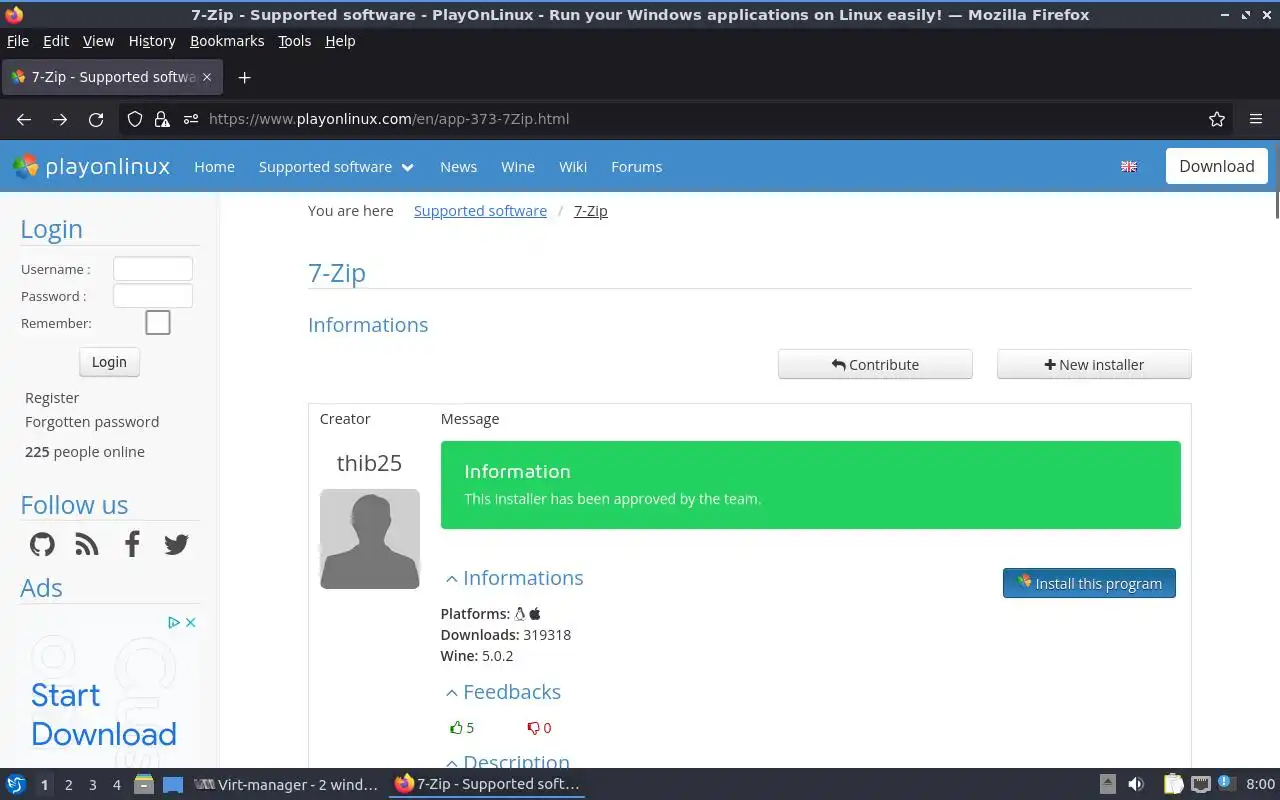
Task: Go forward with the browser forward arrow
Action: (60, 119)
